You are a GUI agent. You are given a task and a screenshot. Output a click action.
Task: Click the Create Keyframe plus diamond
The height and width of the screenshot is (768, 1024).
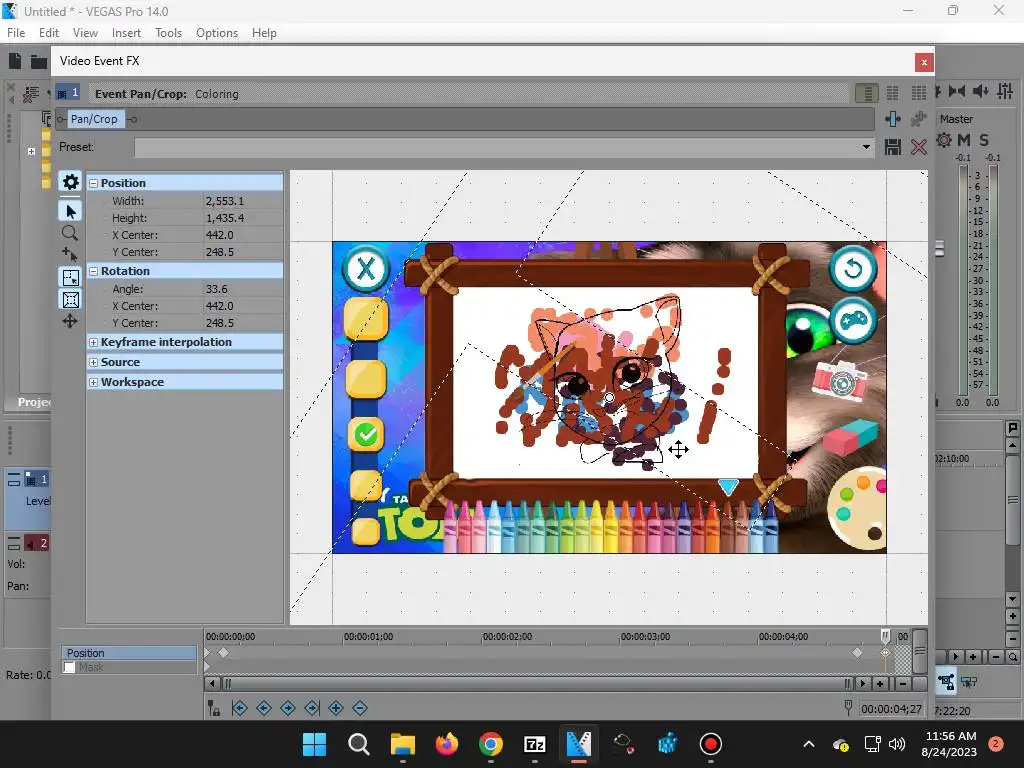pos(336,708)
